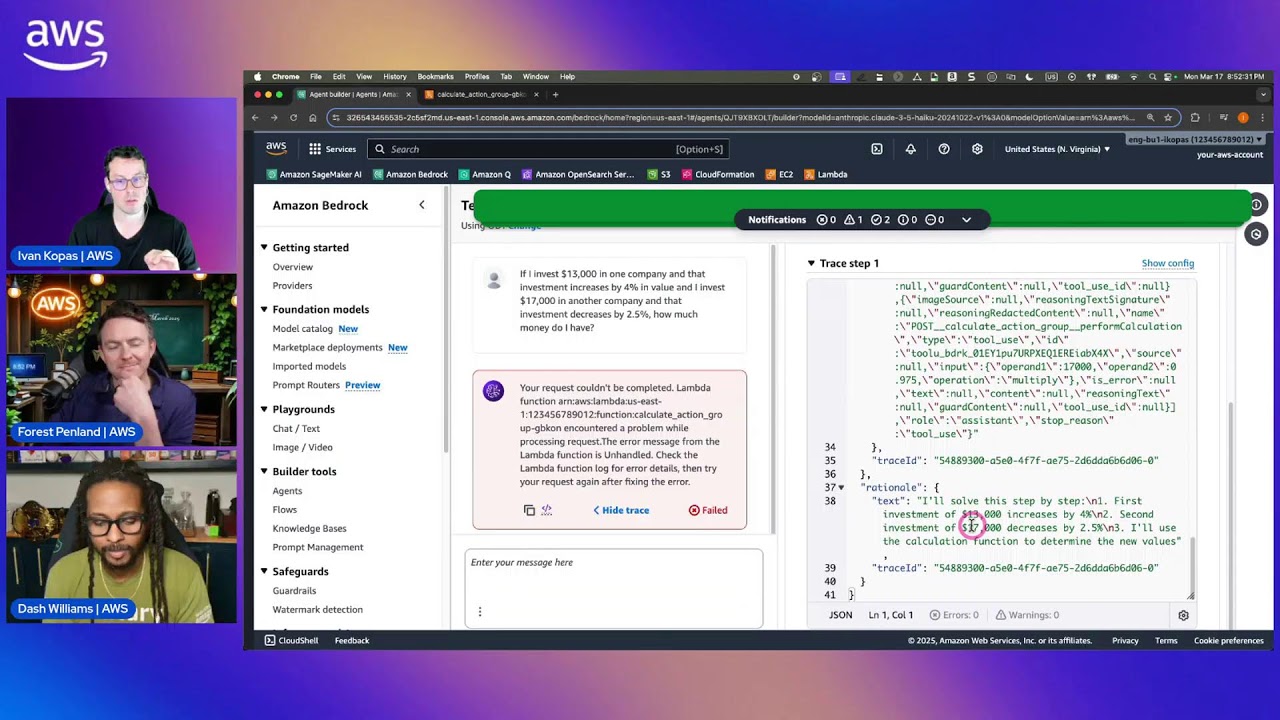Viewport: 1280px width, 720px height.
Task: Open JSON editor settings gear
Action: (1184, 615)
